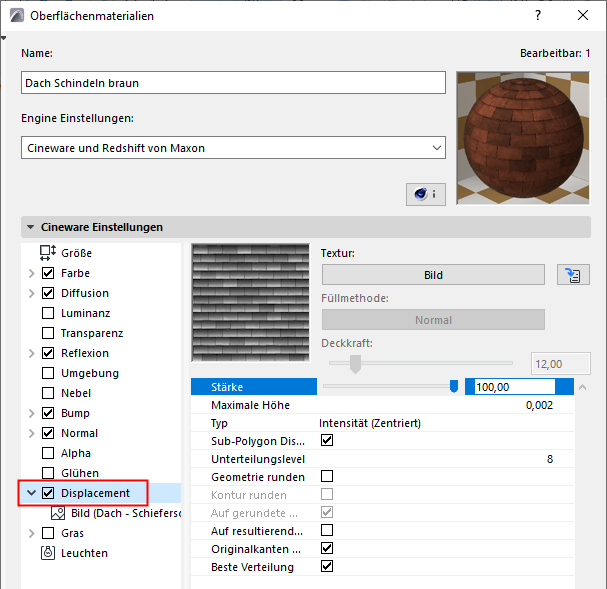Image resolution: width=607 pixels, height=589 pixels.
Task: Select the Alpha tree label
Action: [76, 453]
